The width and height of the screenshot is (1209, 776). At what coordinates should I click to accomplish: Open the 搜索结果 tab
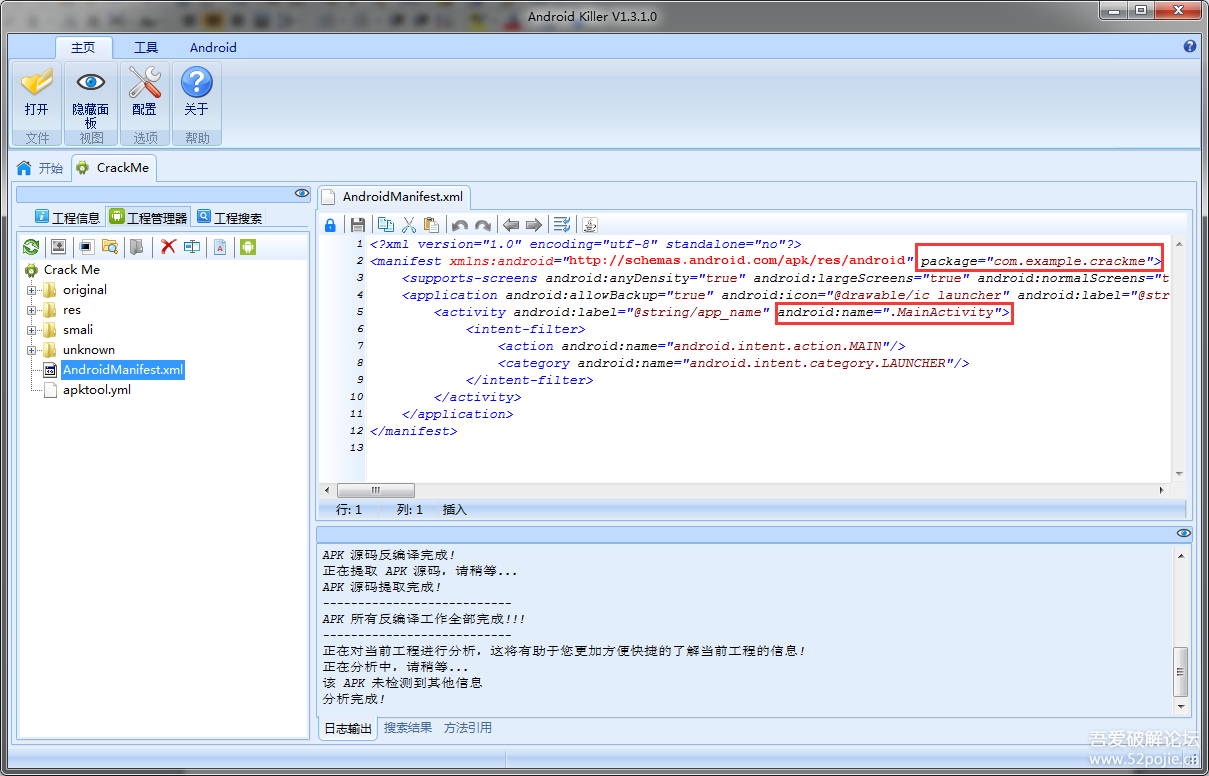pyautogui.click(x=408, y=728)
